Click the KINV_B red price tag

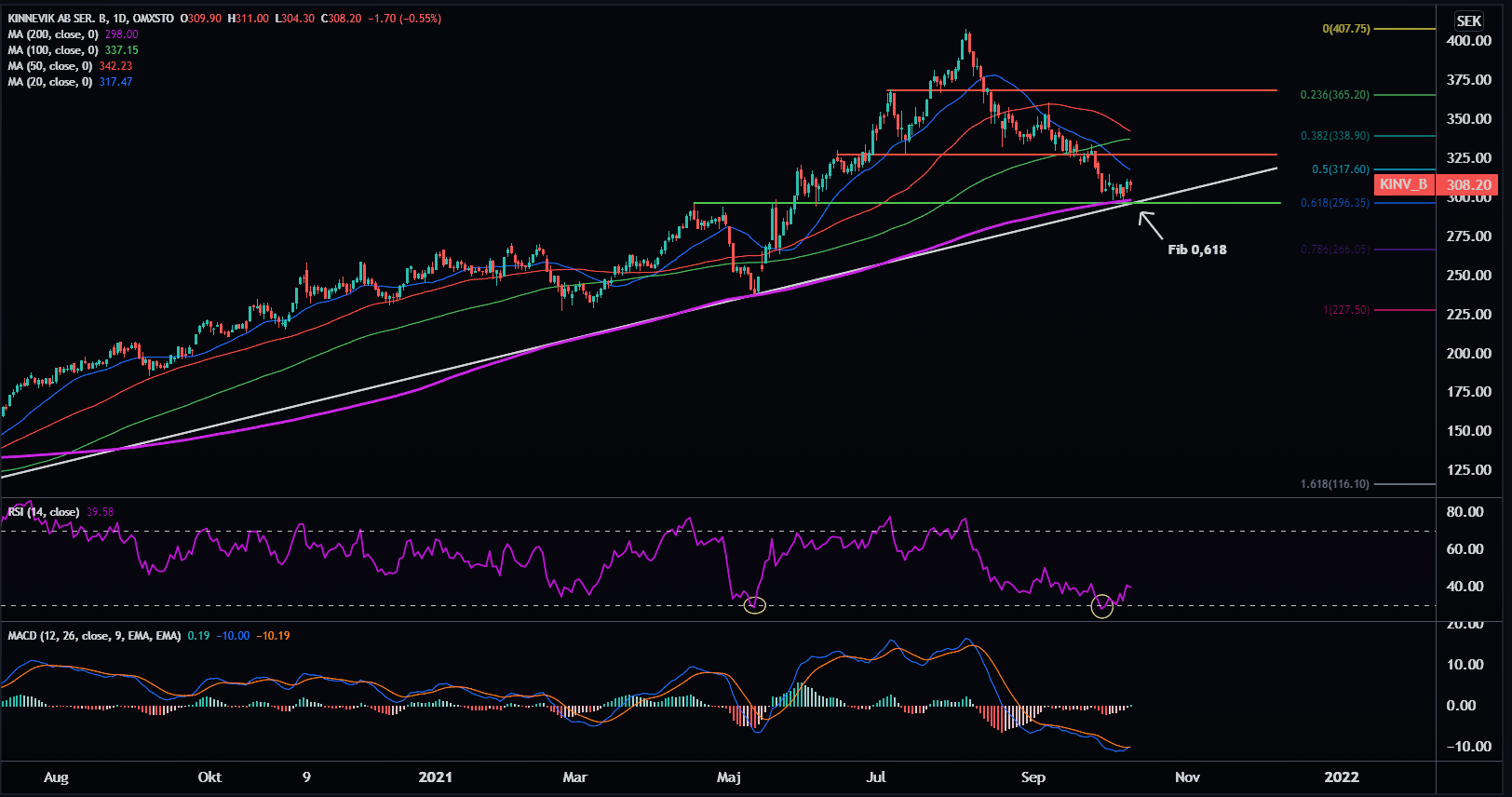[x=1404, y=184]
